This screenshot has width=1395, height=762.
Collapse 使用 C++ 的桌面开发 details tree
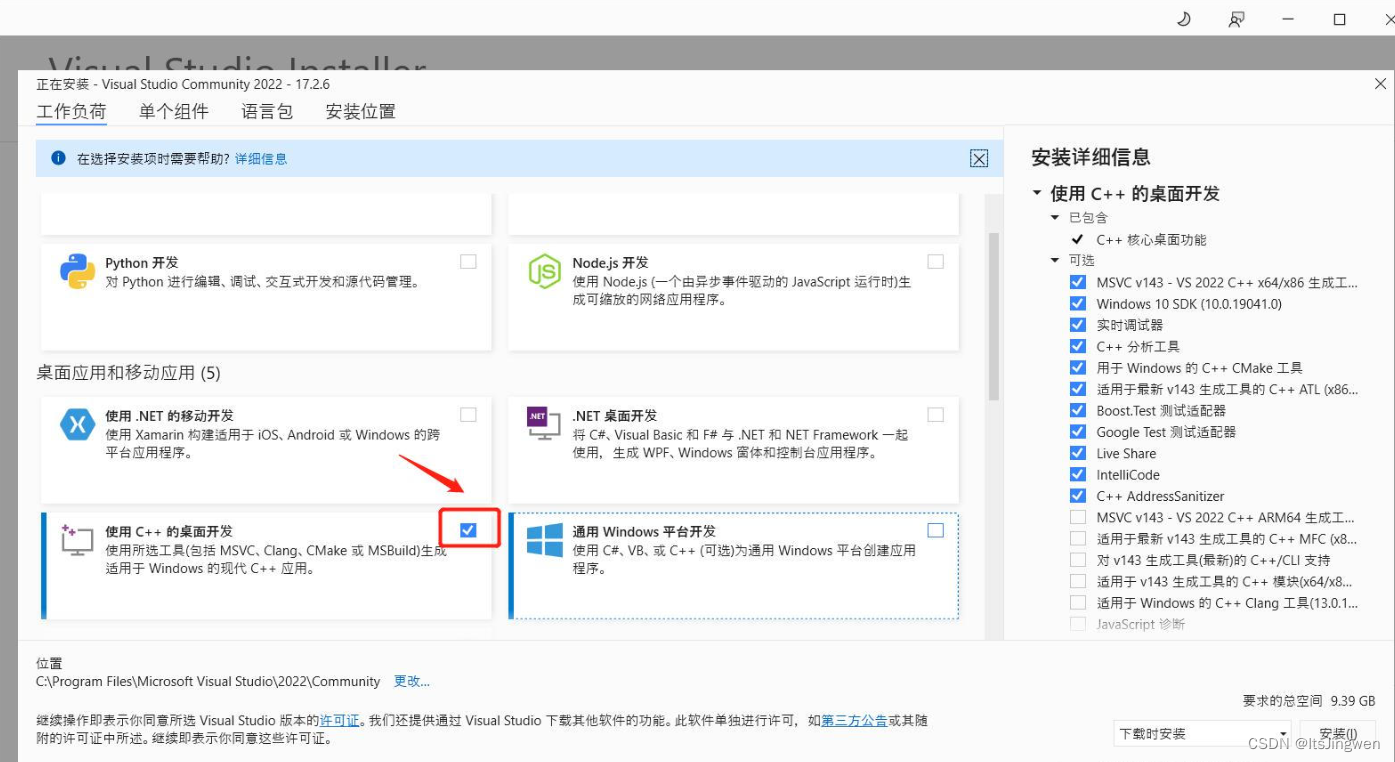tap(1037, 193)
